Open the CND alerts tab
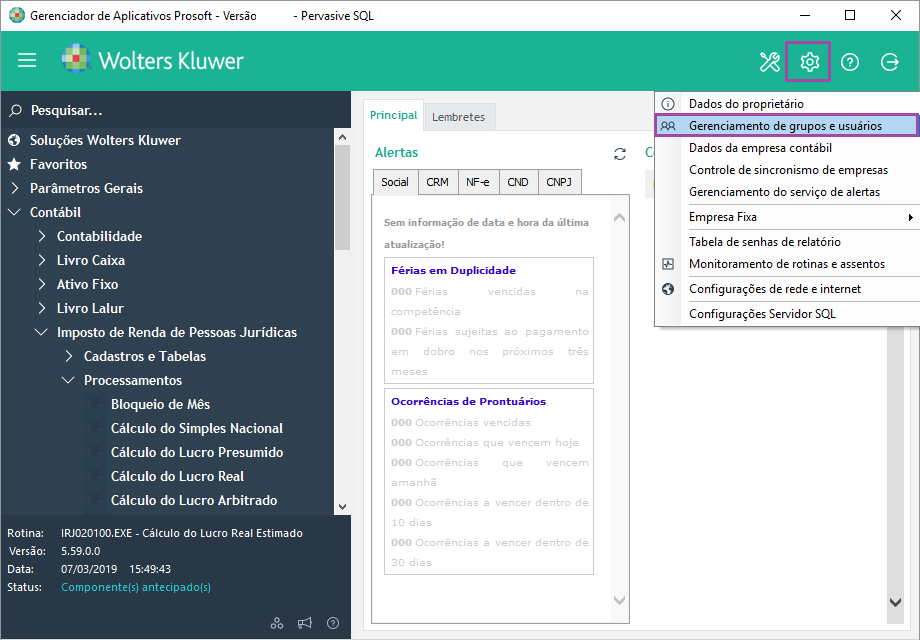This screenshot has height=640, width=920. [x=518, y=182]
